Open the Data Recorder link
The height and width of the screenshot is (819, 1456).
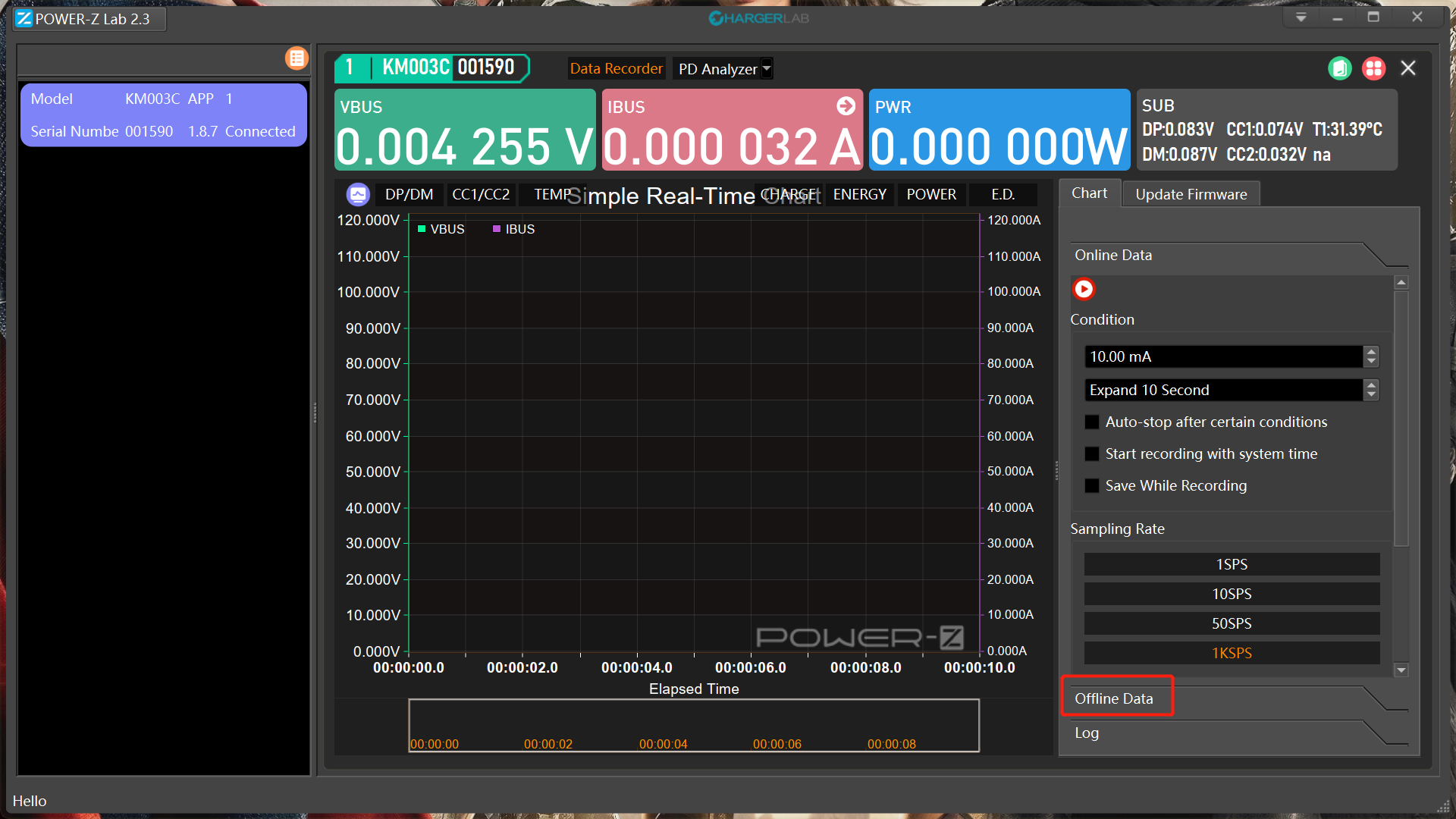click(x=616, y=68)
